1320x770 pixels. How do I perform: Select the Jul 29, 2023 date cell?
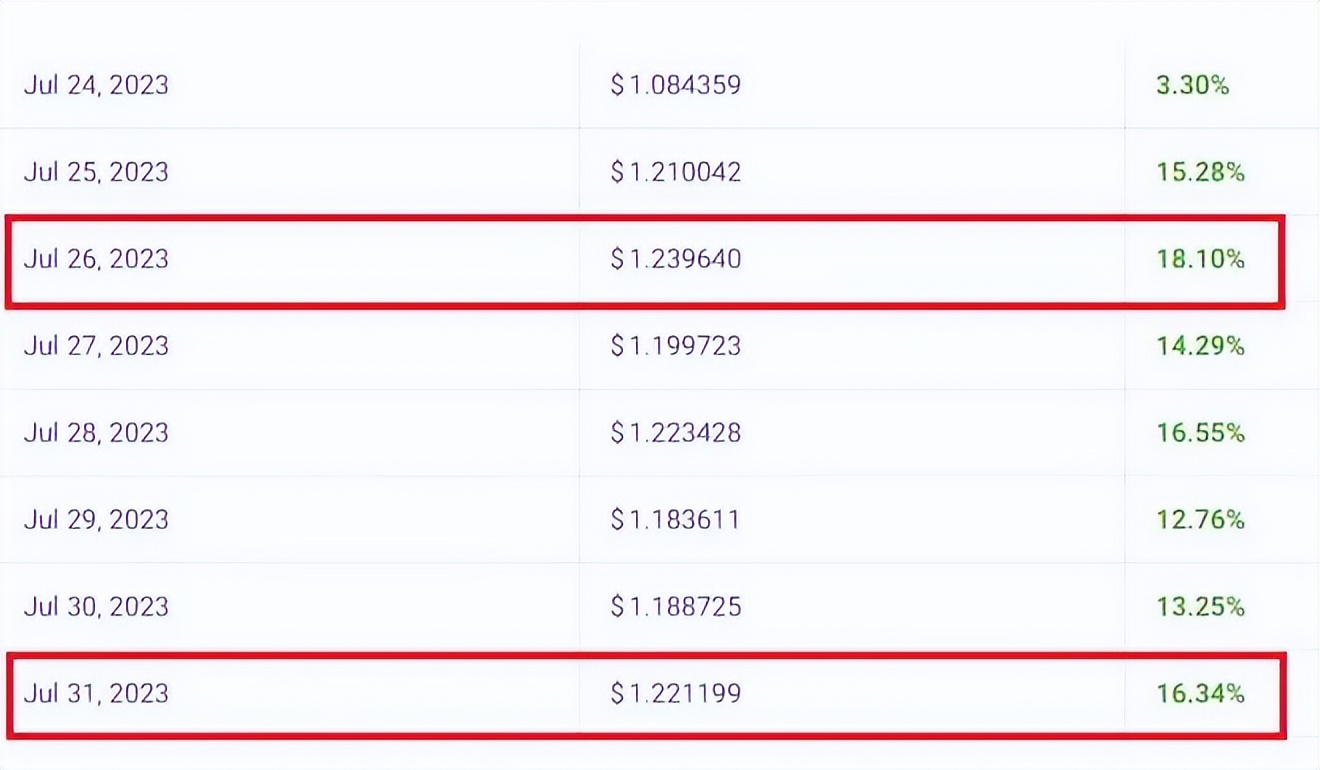(x=96, y=520)
